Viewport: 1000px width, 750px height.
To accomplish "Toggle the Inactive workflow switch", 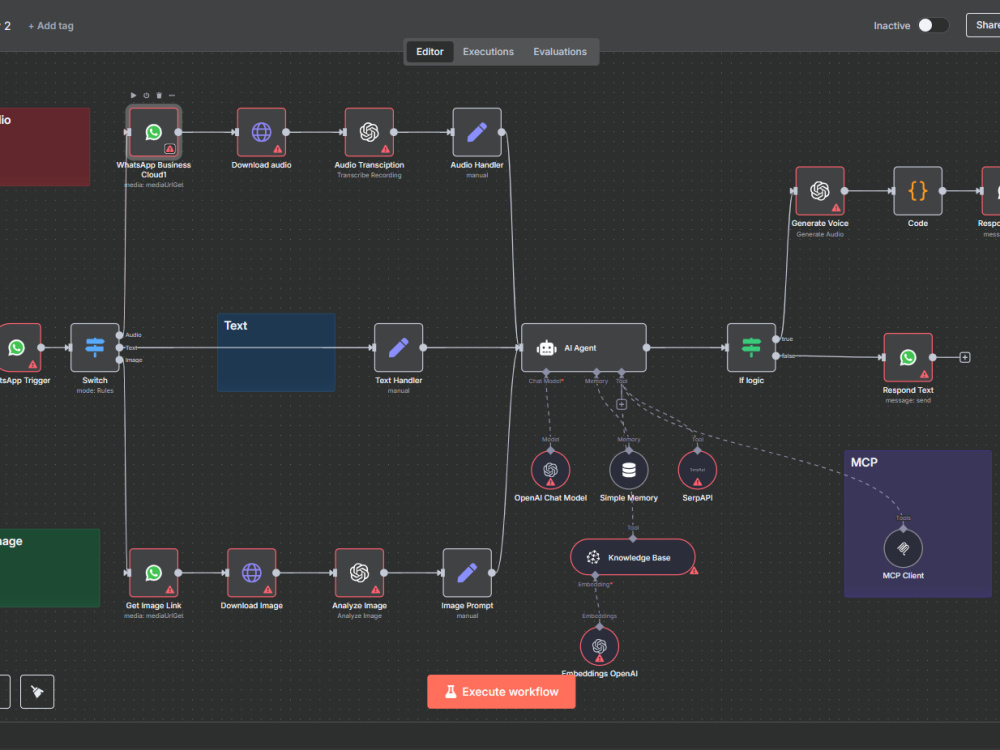I will [933, 26].
